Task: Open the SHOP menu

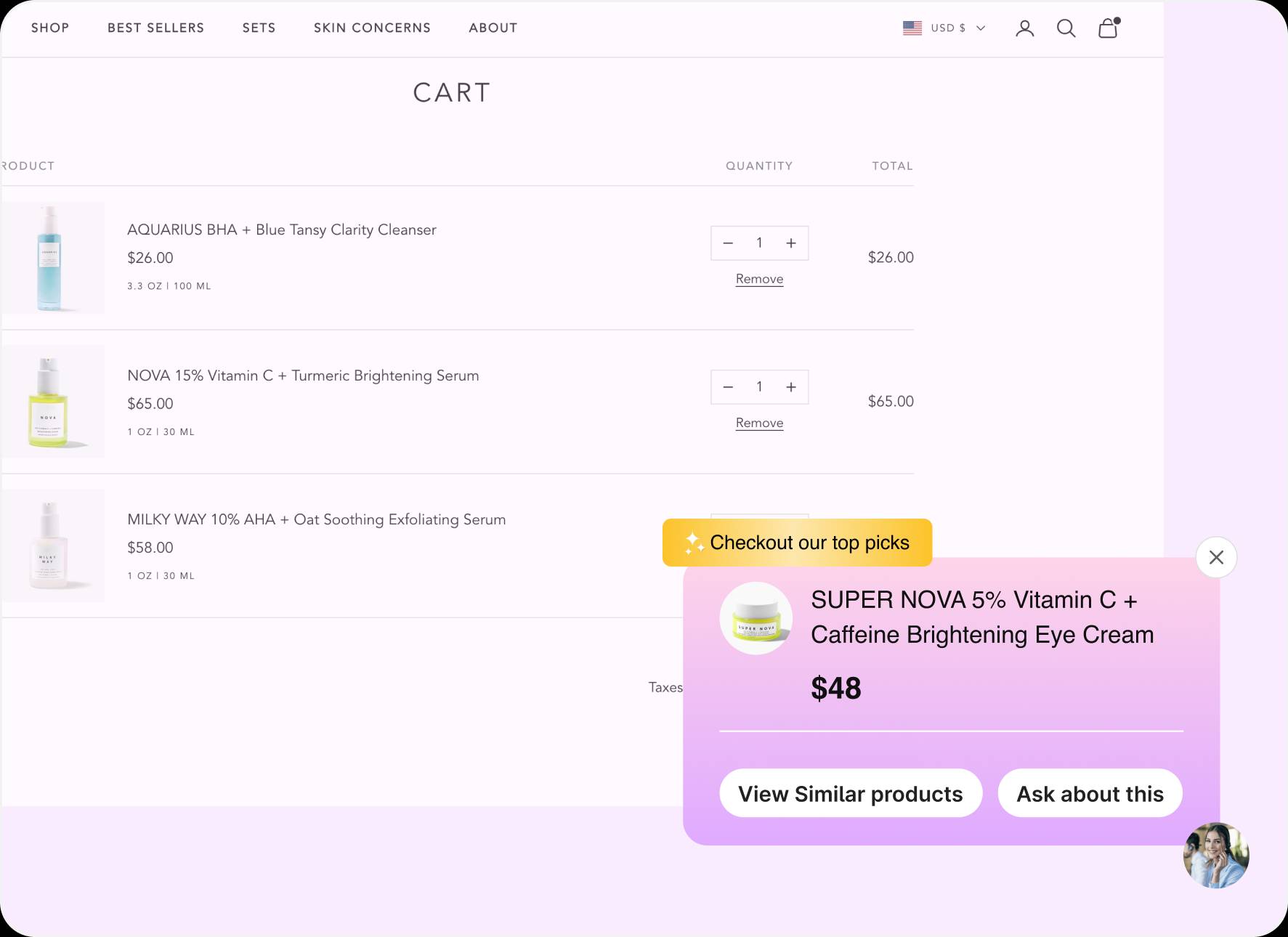Action: (49, 28)
